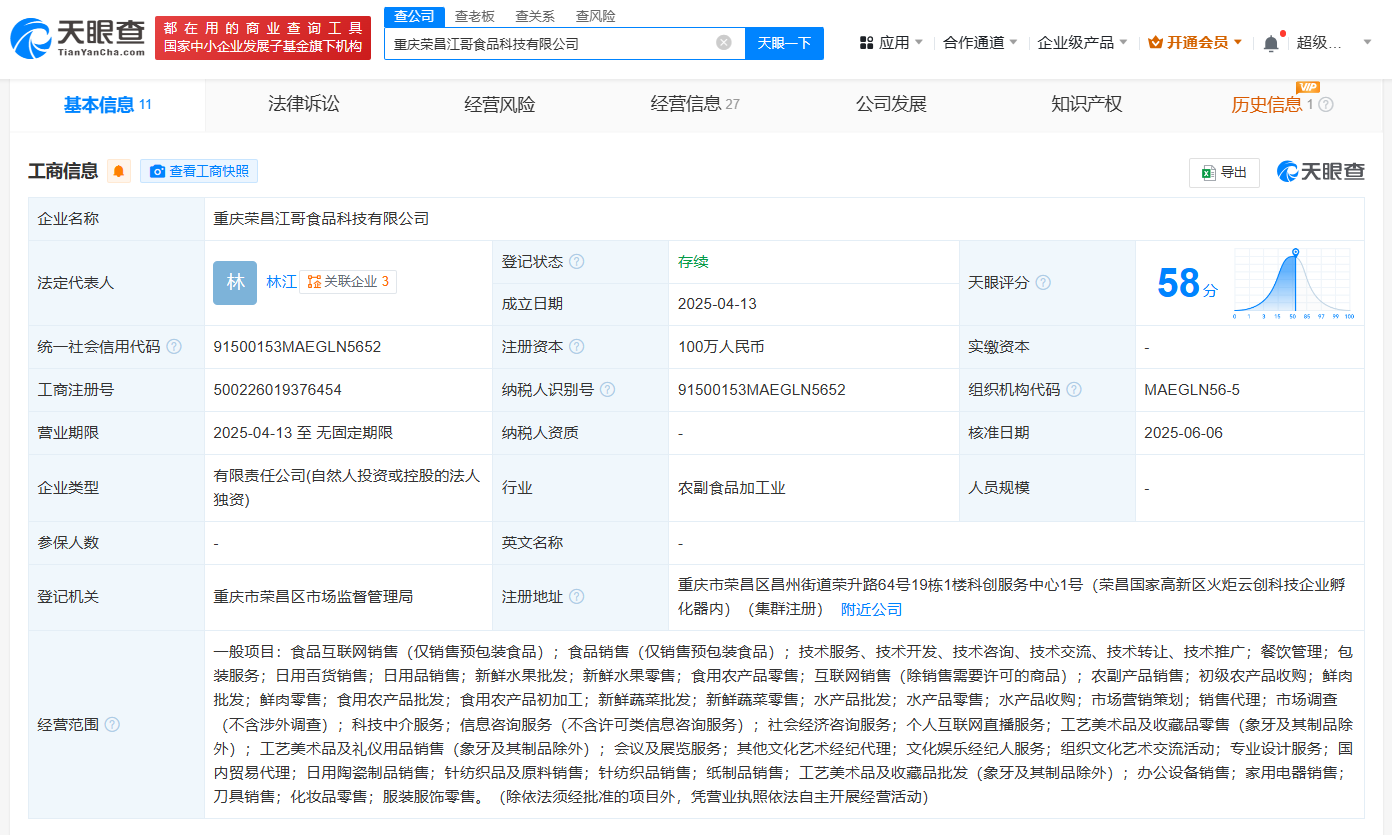Switch to the 基本信息 tab
The width and height of the screenshot is (1392, 835).
click(x=108, y=104)
